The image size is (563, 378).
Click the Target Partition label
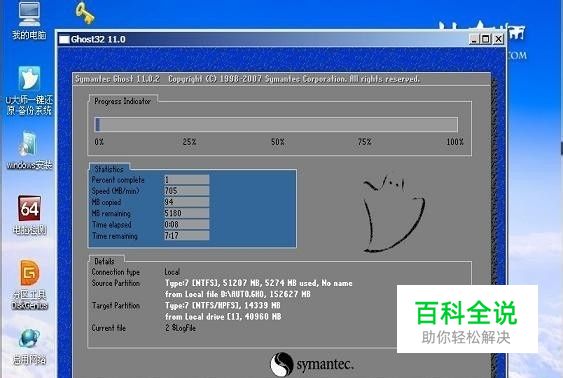click(x=116, y=305)
